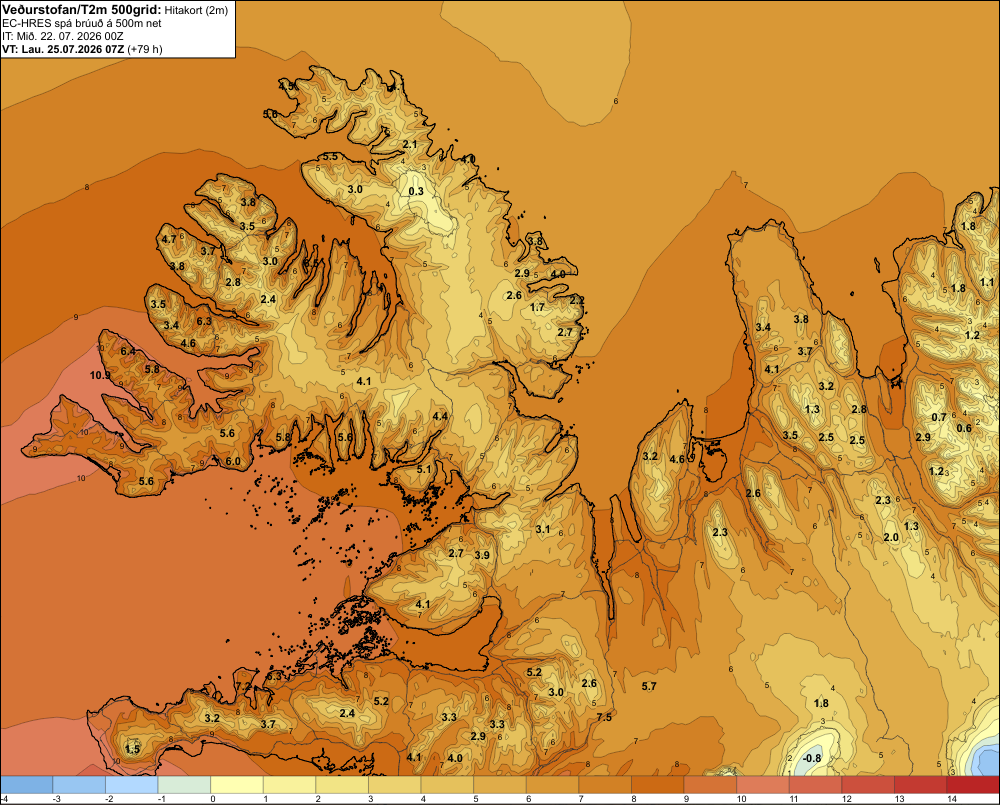Click the legend swatch between 10 and 11

pos(763,785)
